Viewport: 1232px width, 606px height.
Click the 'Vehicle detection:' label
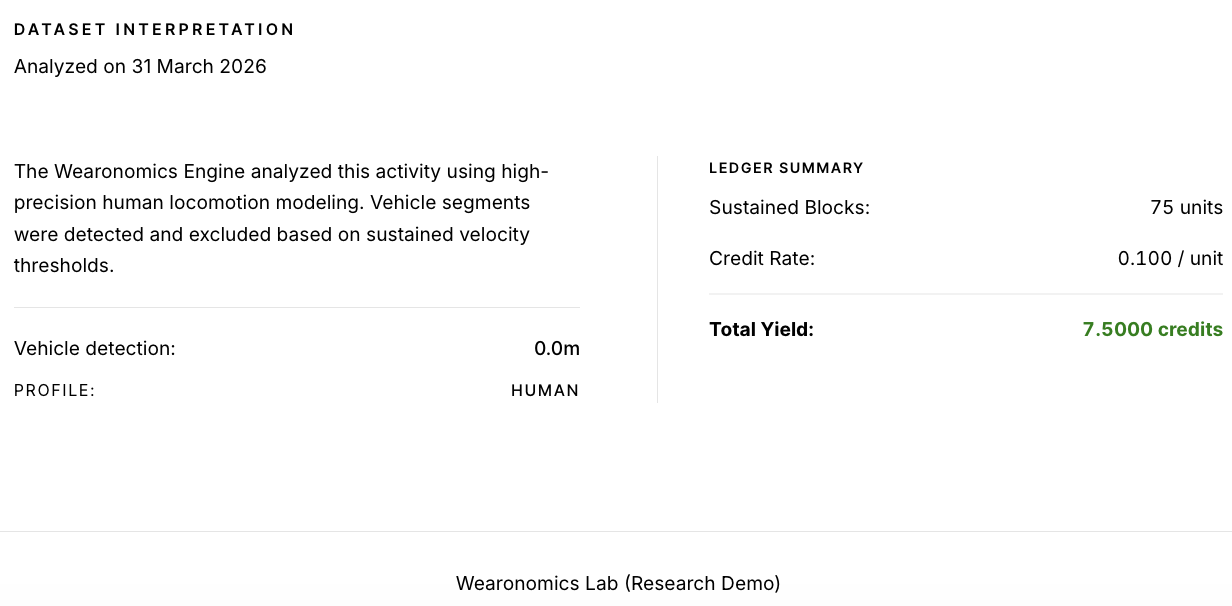coord(94,348)
